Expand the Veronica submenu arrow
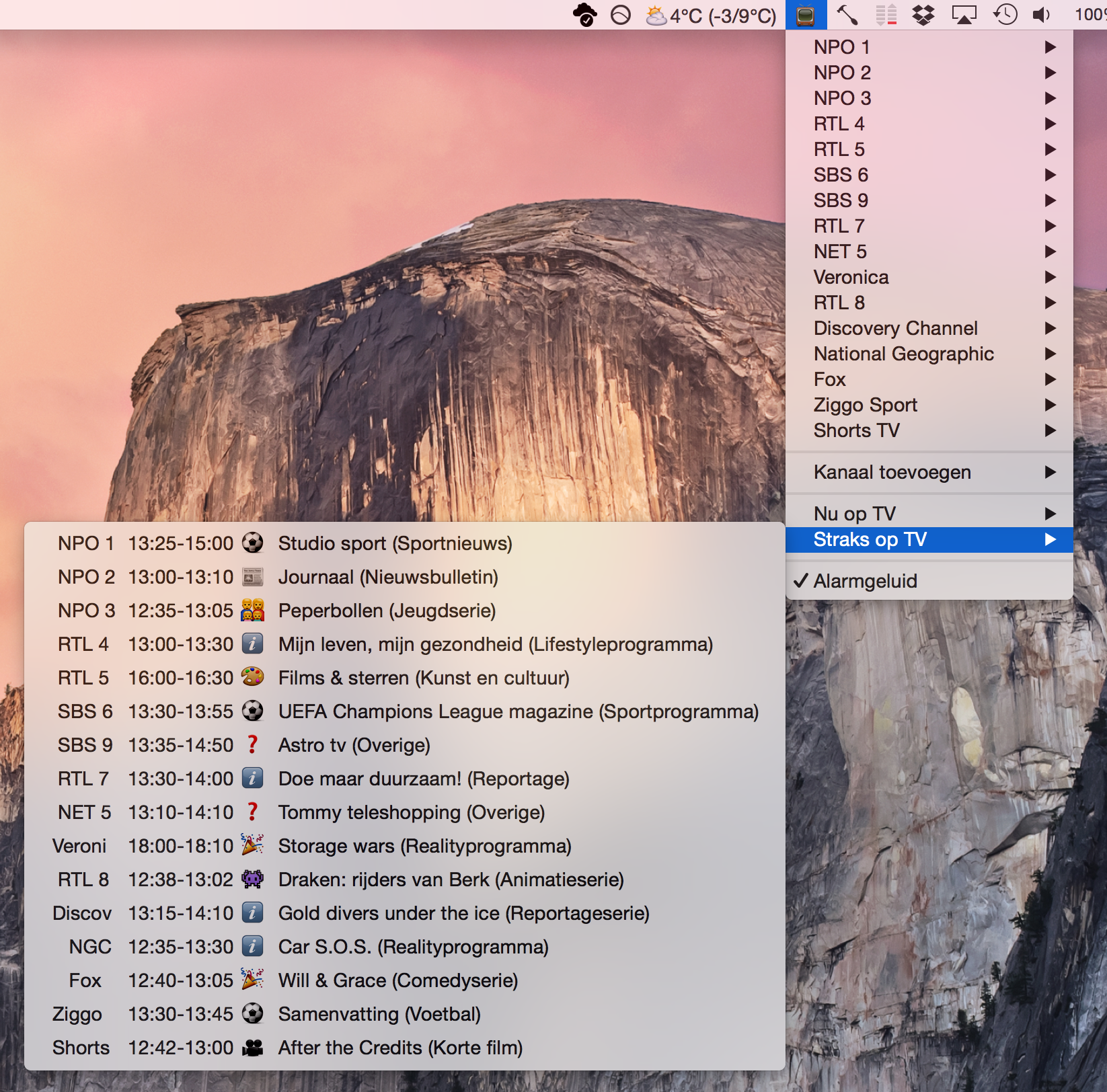 1051,277
